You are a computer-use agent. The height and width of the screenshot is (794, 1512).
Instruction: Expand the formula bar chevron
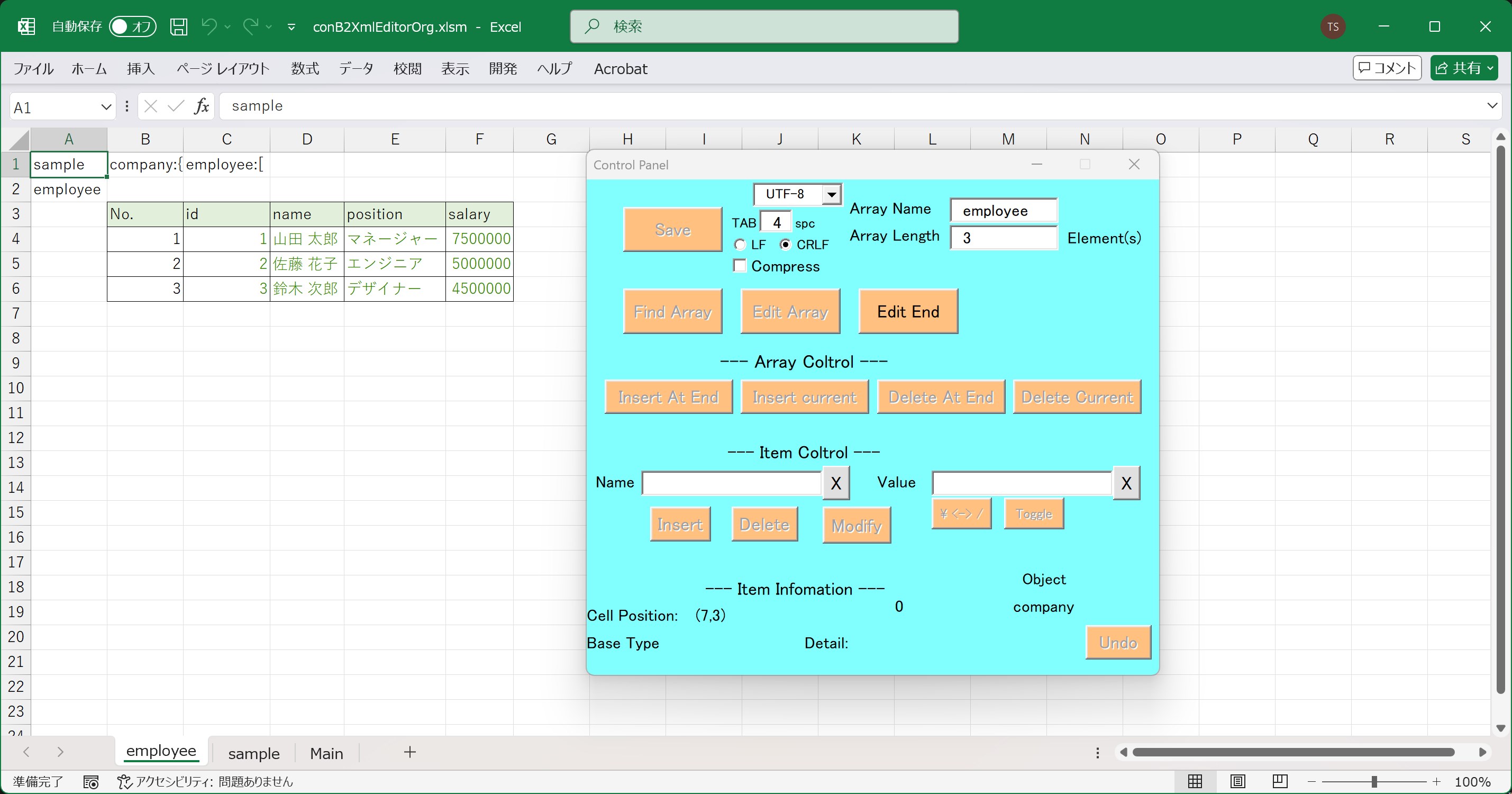point(1492,106)
